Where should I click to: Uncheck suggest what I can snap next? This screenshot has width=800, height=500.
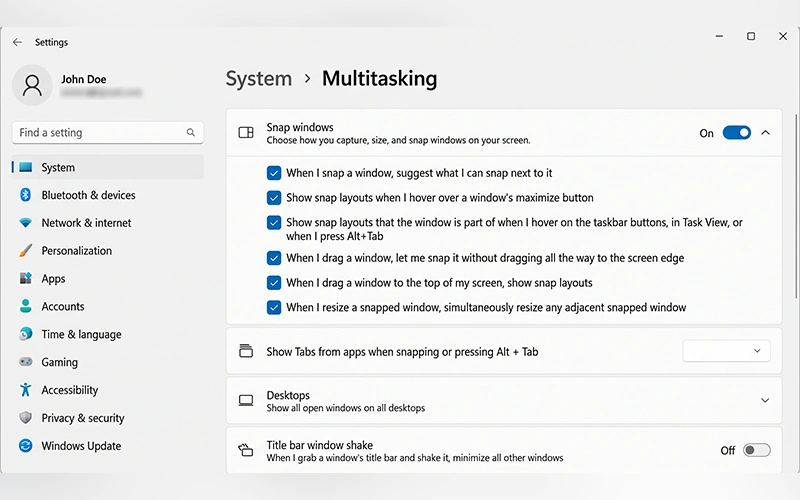274,173
